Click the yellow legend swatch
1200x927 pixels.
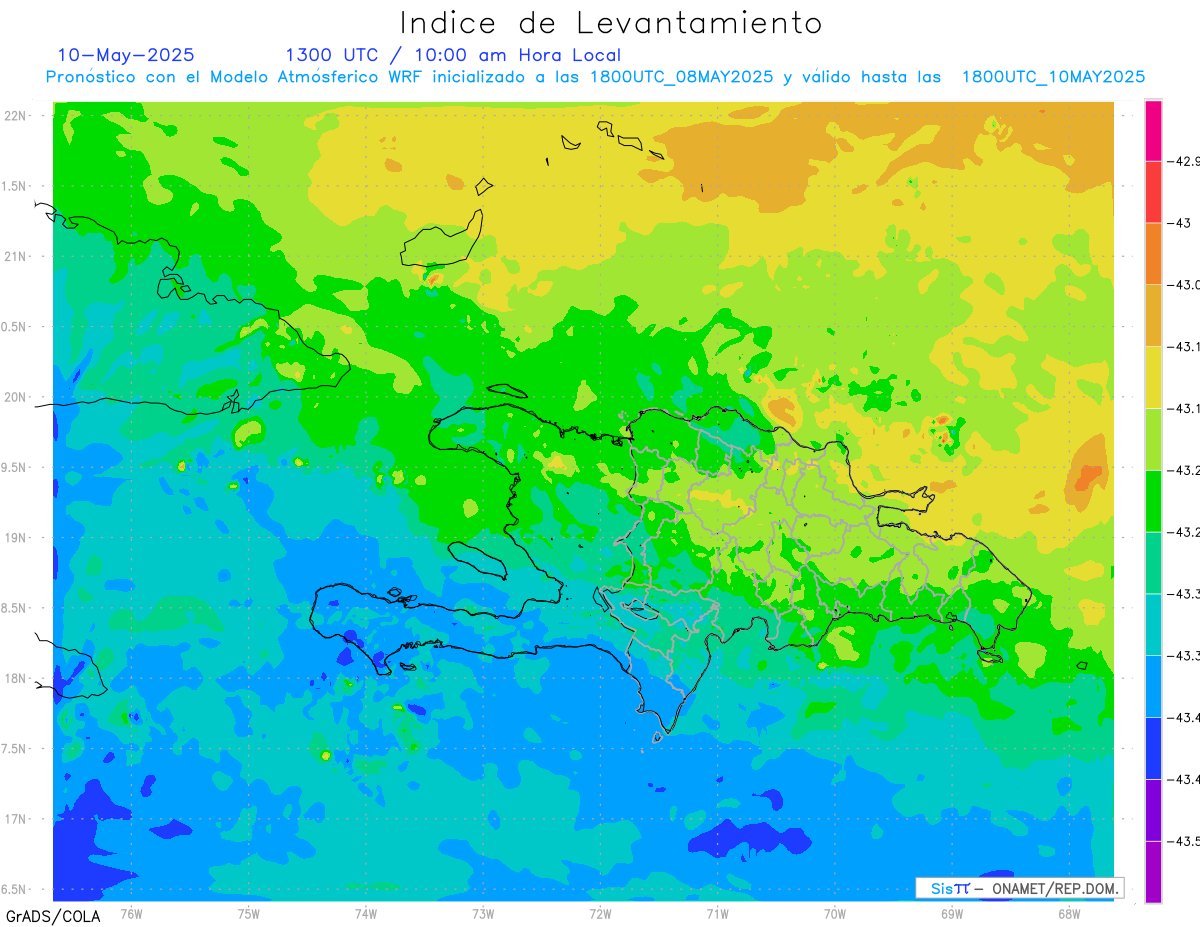(x=1153, y=378)
